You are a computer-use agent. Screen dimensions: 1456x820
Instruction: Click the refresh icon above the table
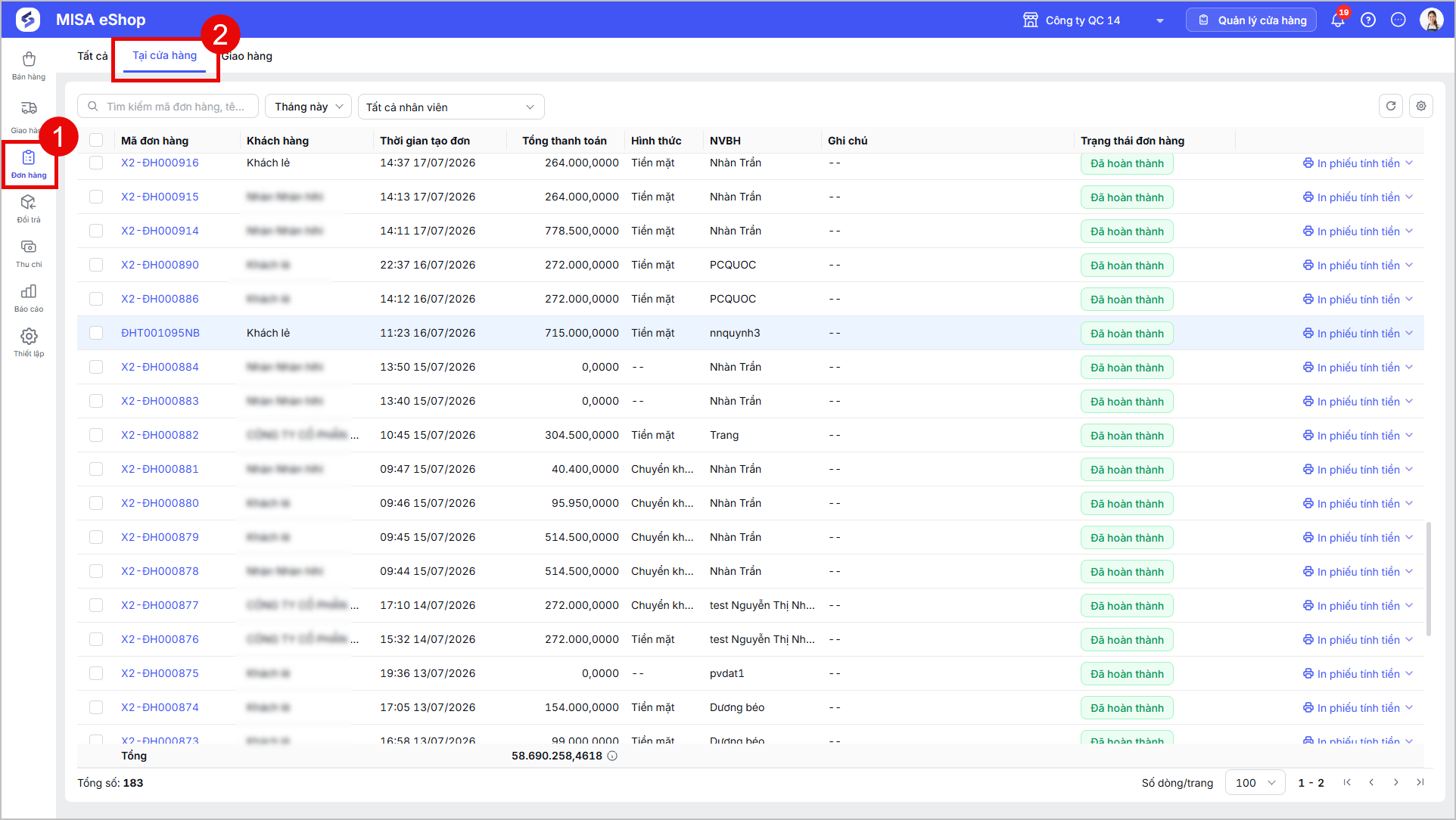coord(1391,107)
